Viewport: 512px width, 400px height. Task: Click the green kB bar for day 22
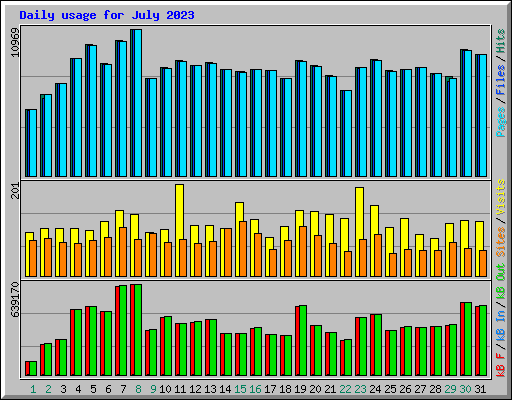(348, 358)
